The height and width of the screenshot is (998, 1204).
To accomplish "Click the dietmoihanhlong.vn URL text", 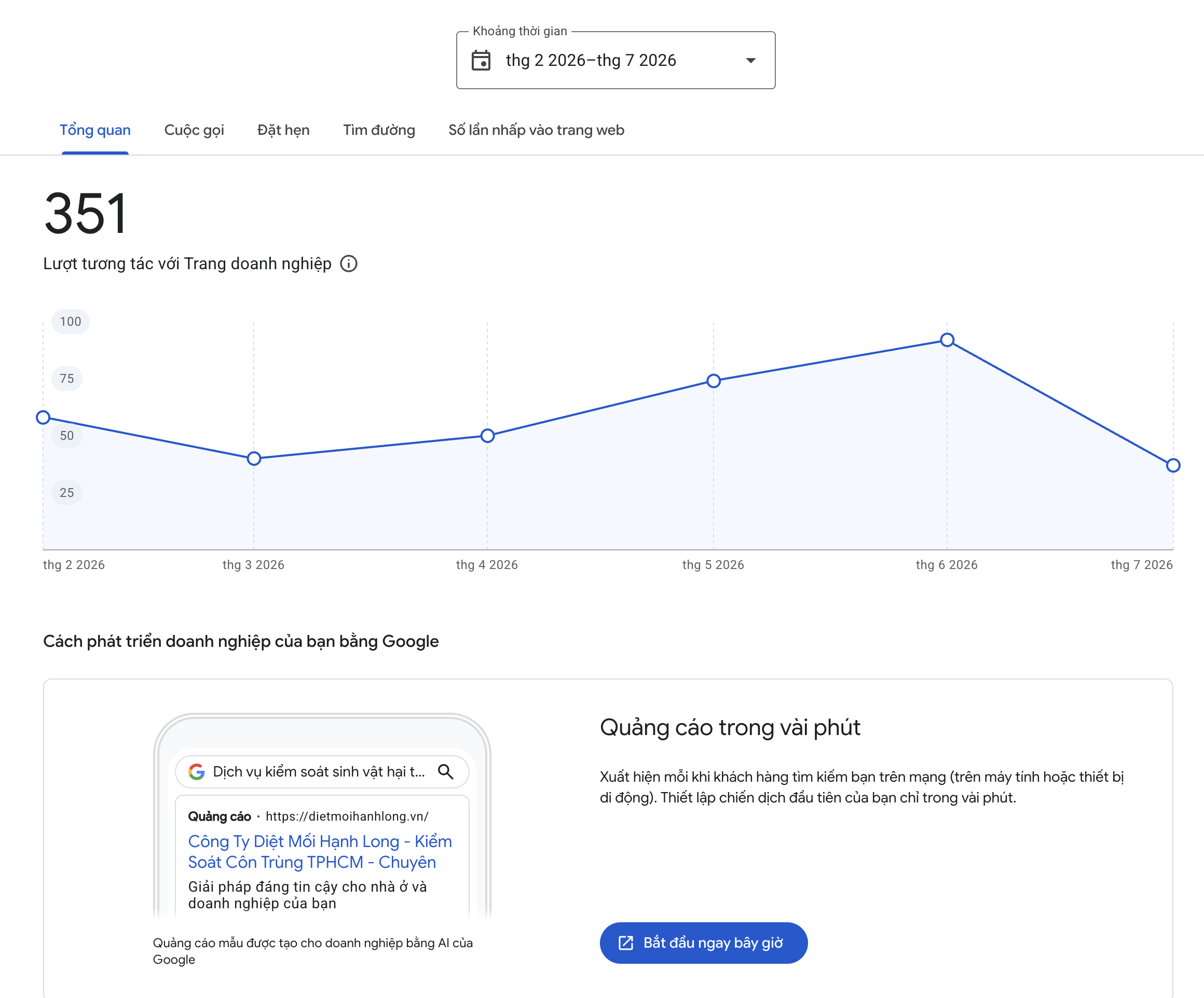I will [x=347, y=816].
